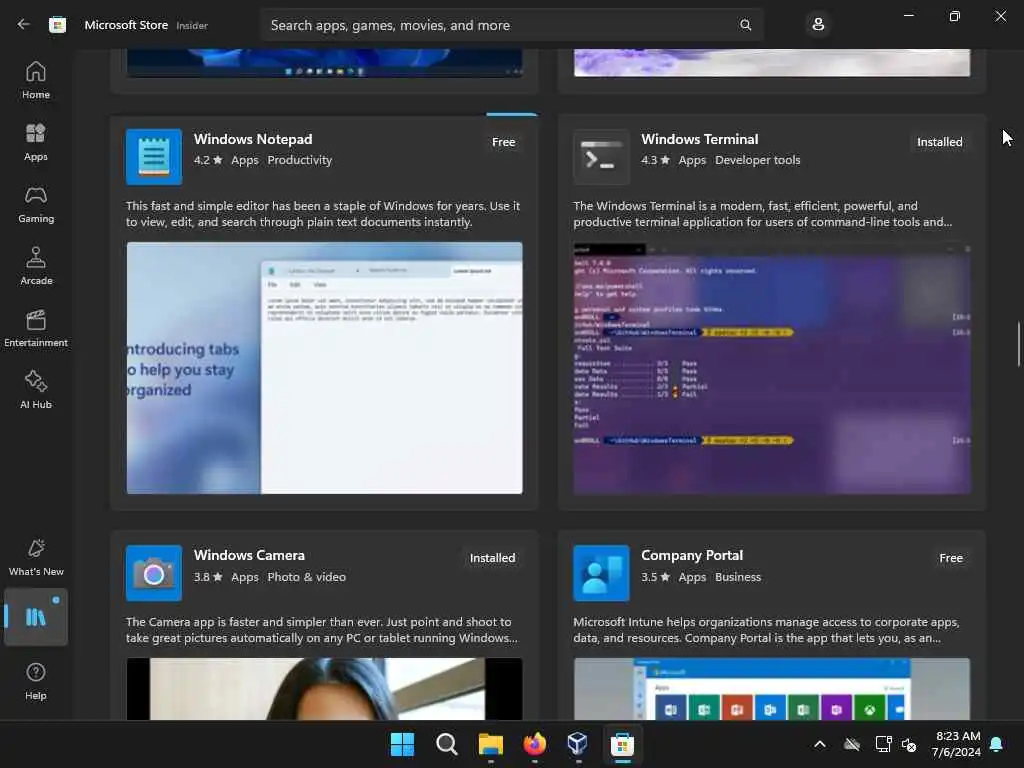Click the Insider label beside Microsoft Store

192,25
